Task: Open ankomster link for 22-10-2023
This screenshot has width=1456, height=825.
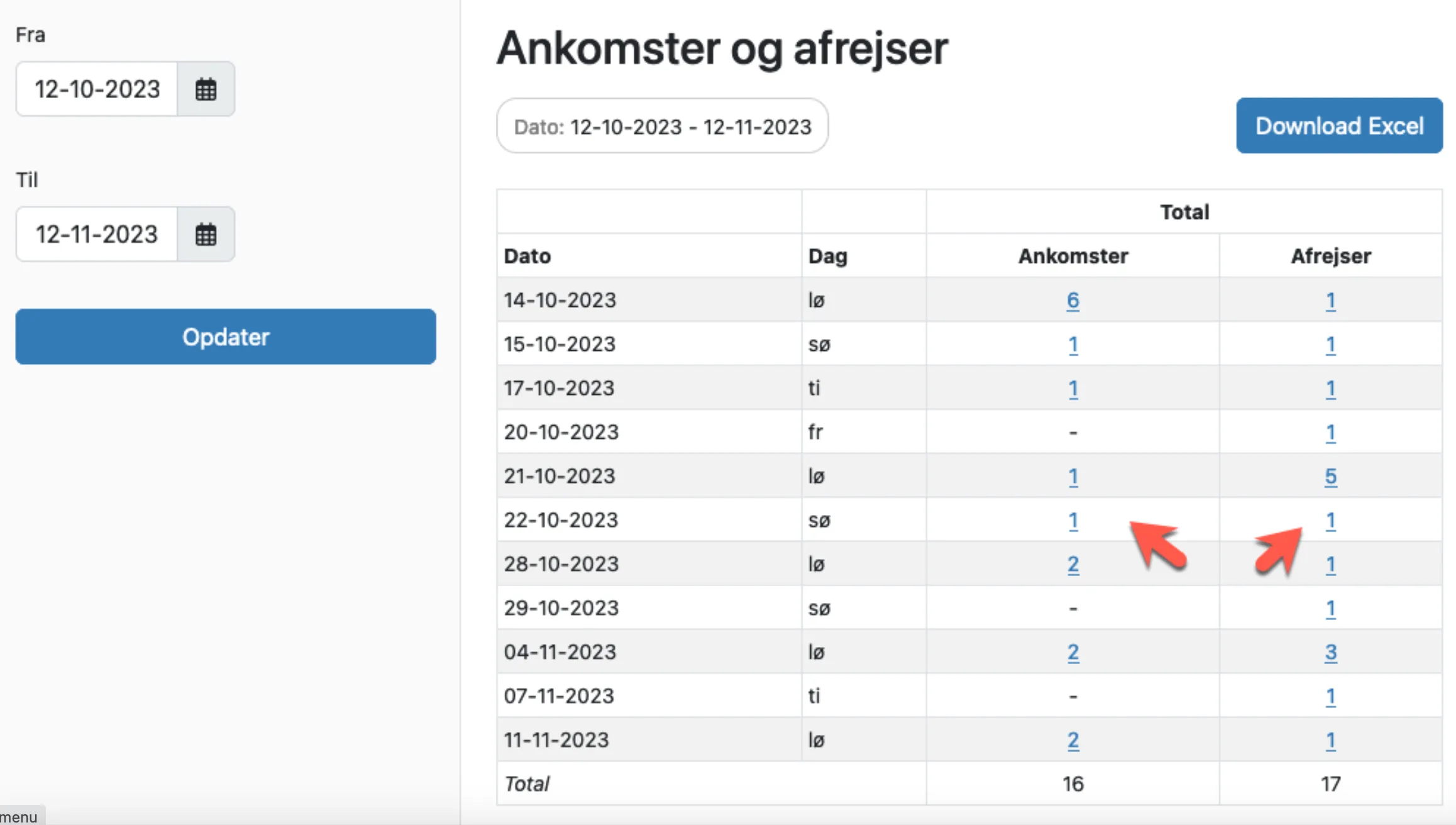Action: pyautogui.click(x=1072, y=520)
